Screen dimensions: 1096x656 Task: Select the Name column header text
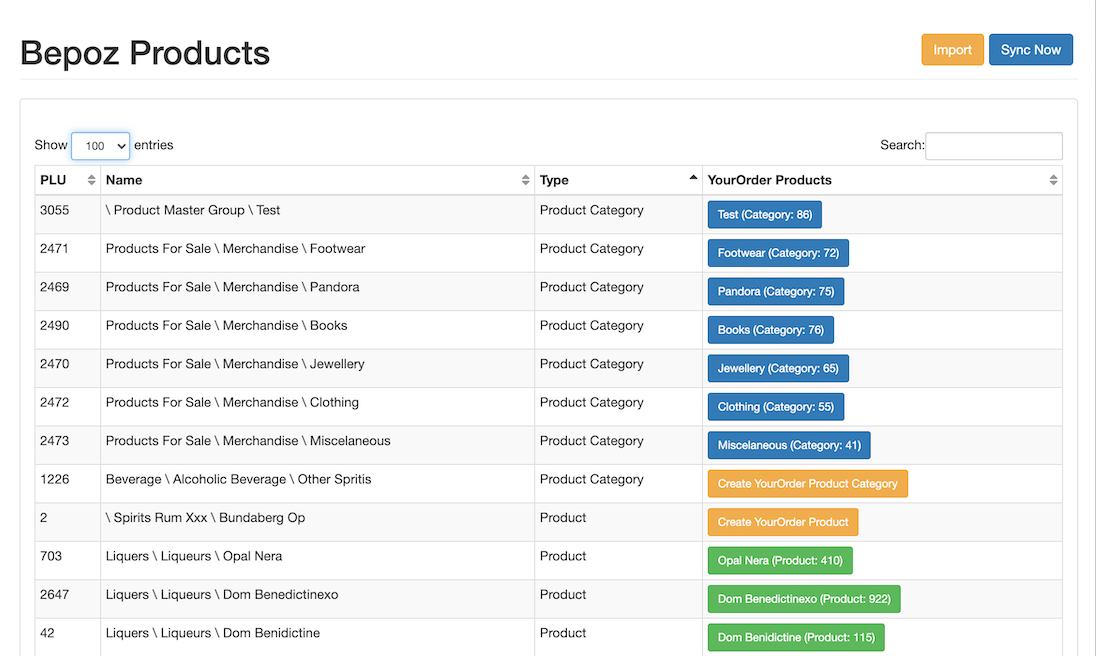124,180
